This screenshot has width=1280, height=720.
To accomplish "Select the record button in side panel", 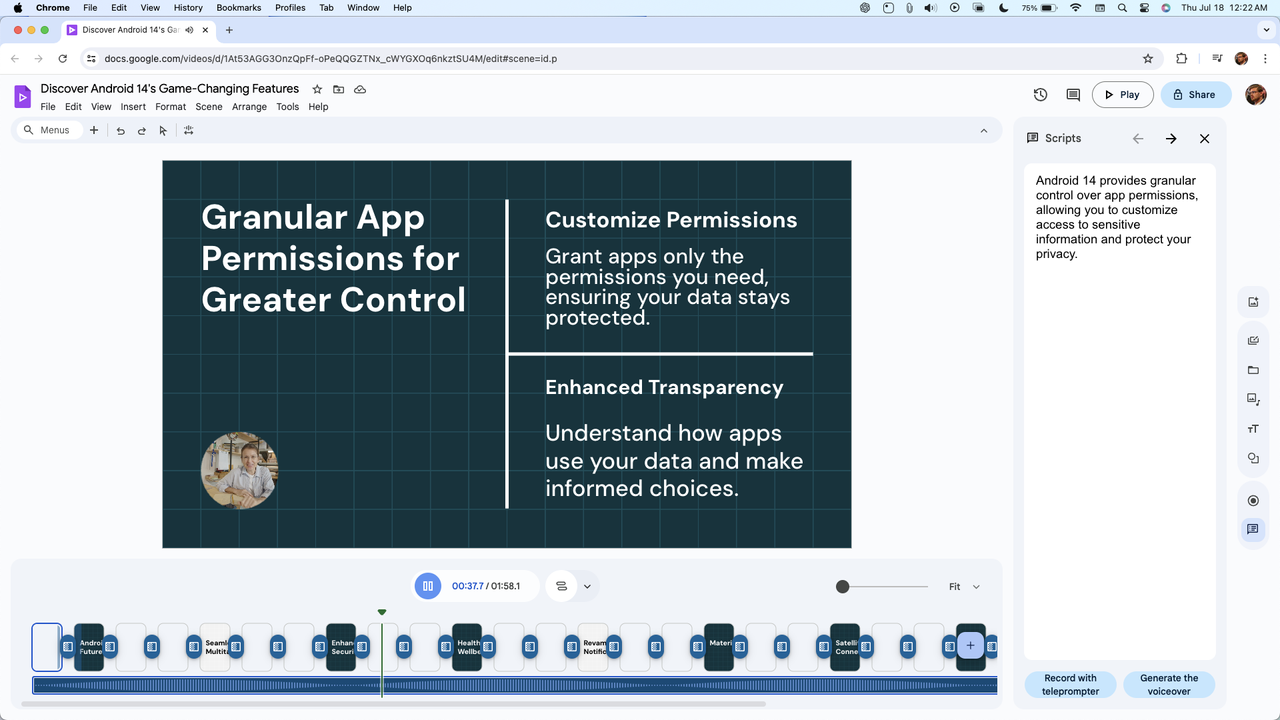I will click(1253, 501).
